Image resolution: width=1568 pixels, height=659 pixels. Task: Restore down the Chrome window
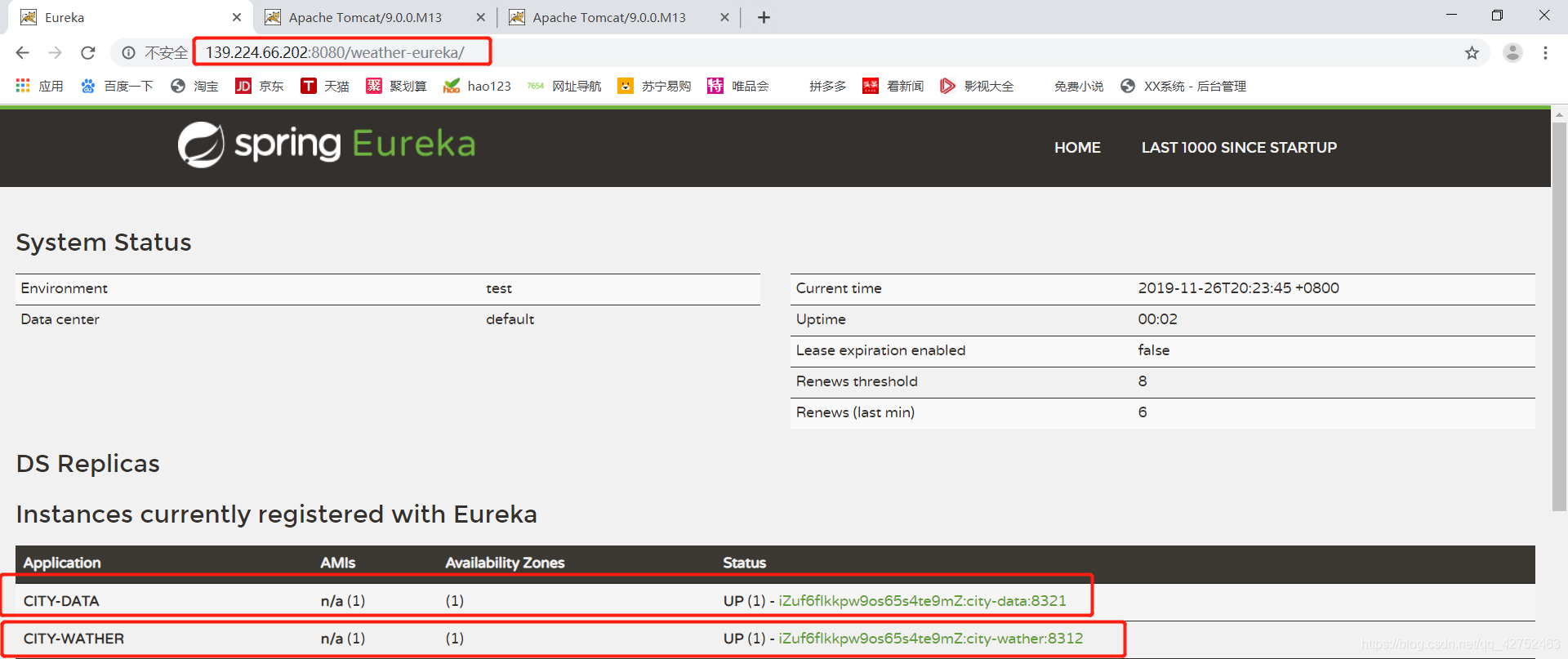[x=1497, y=15]
